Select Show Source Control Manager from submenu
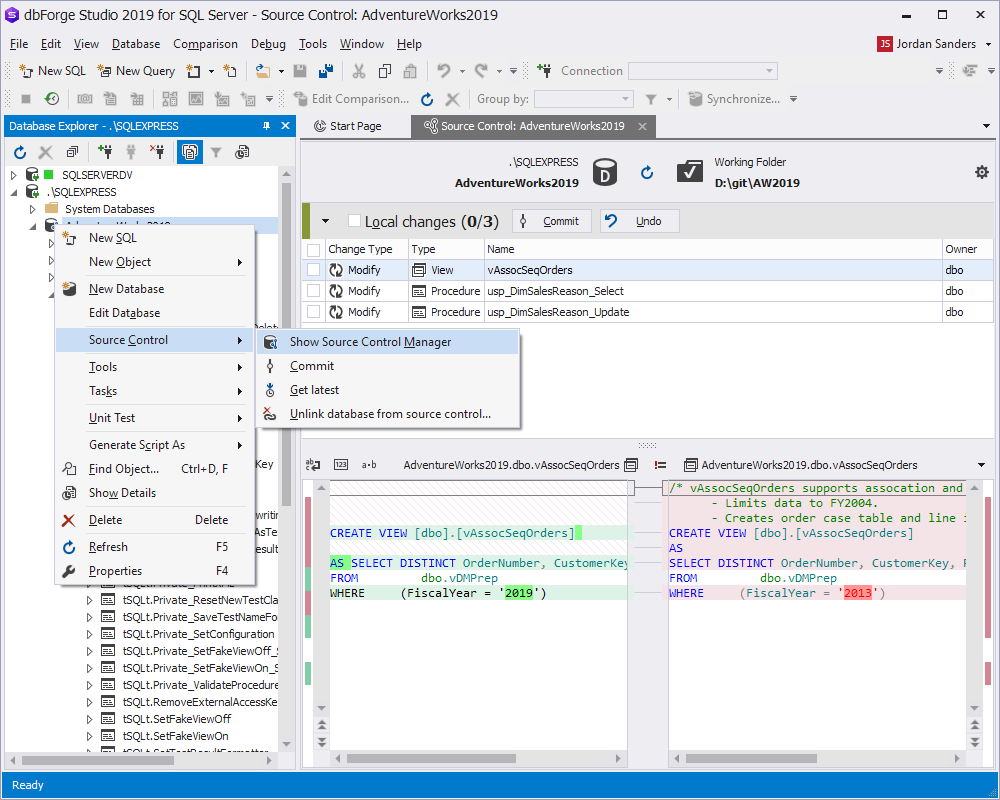Viewport: 1000px width, 800px height. (x=388, y=342)
